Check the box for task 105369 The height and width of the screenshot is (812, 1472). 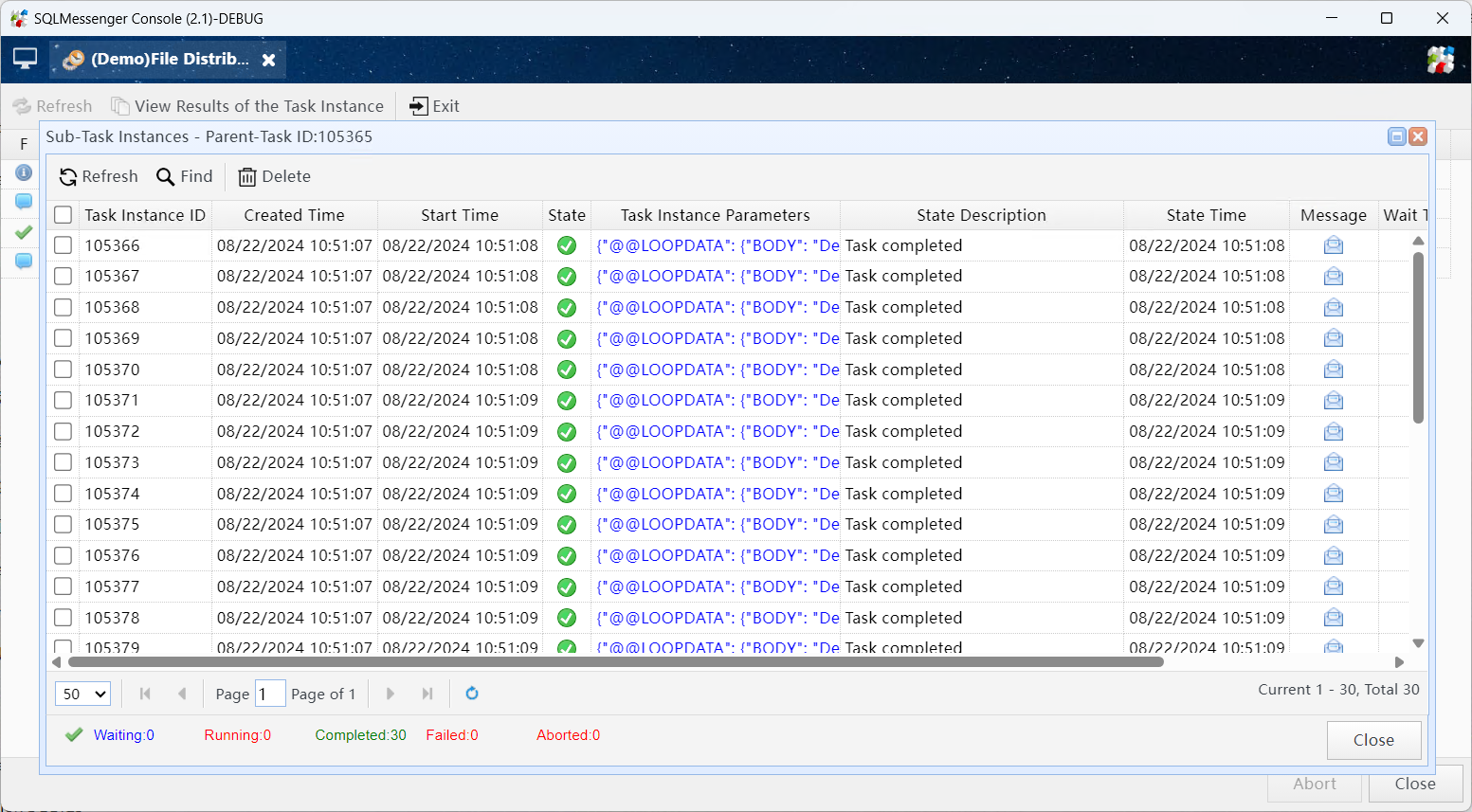[x=64, y=338]
